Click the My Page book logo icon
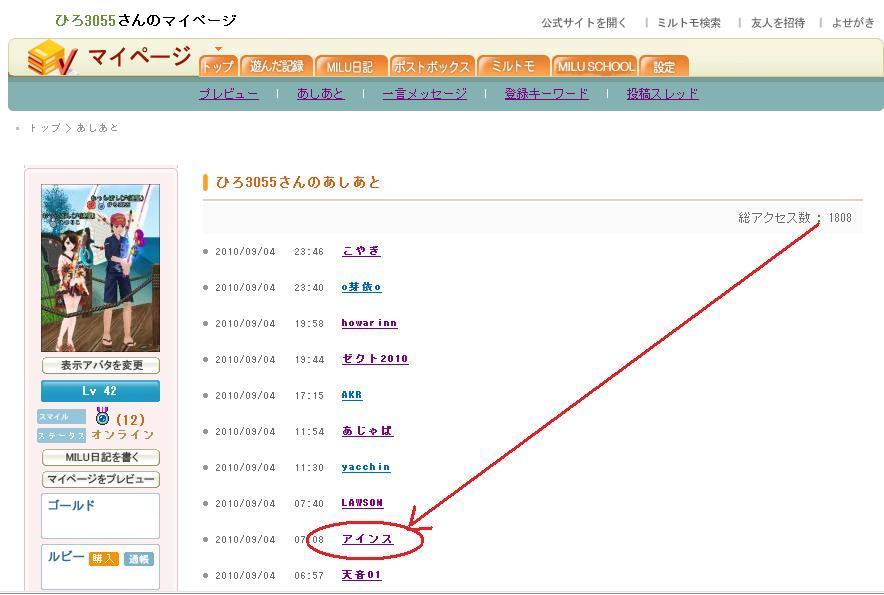 pos(53,58)
